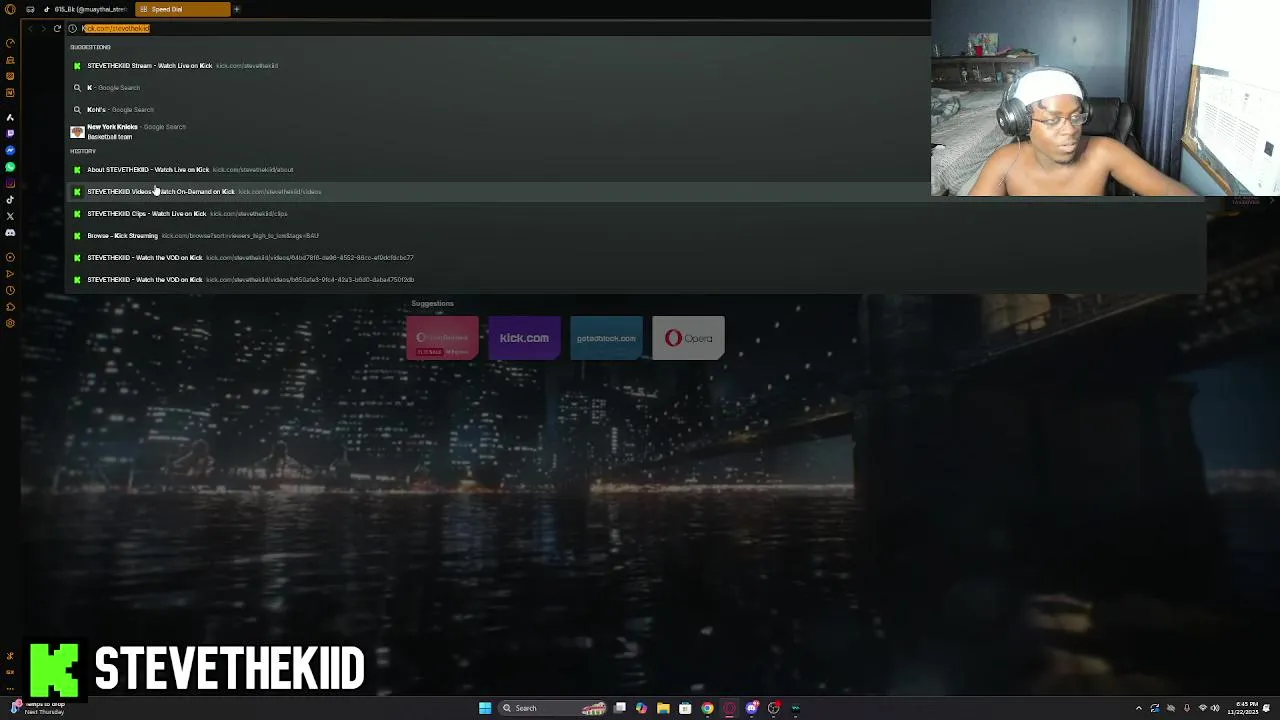Open the getadblock.com Speed Dial tile
This screenshot has height=720, width=1280.
point(606,338)
